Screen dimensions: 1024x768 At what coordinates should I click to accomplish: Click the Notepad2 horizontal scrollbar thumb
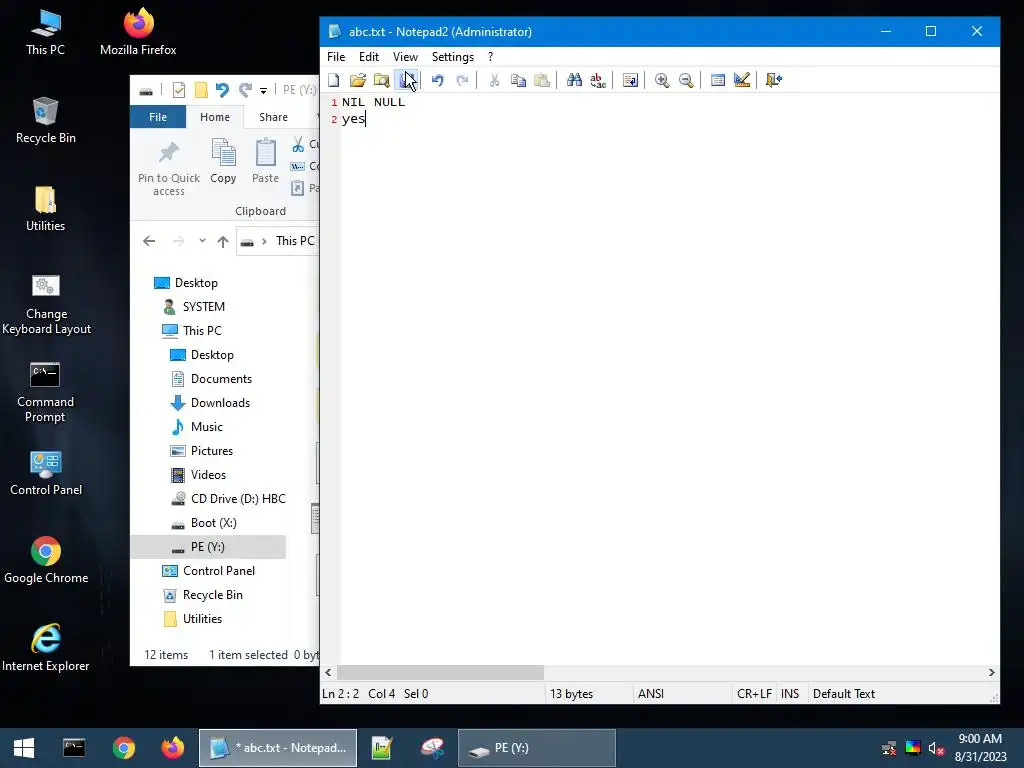(x=440, y=673)
